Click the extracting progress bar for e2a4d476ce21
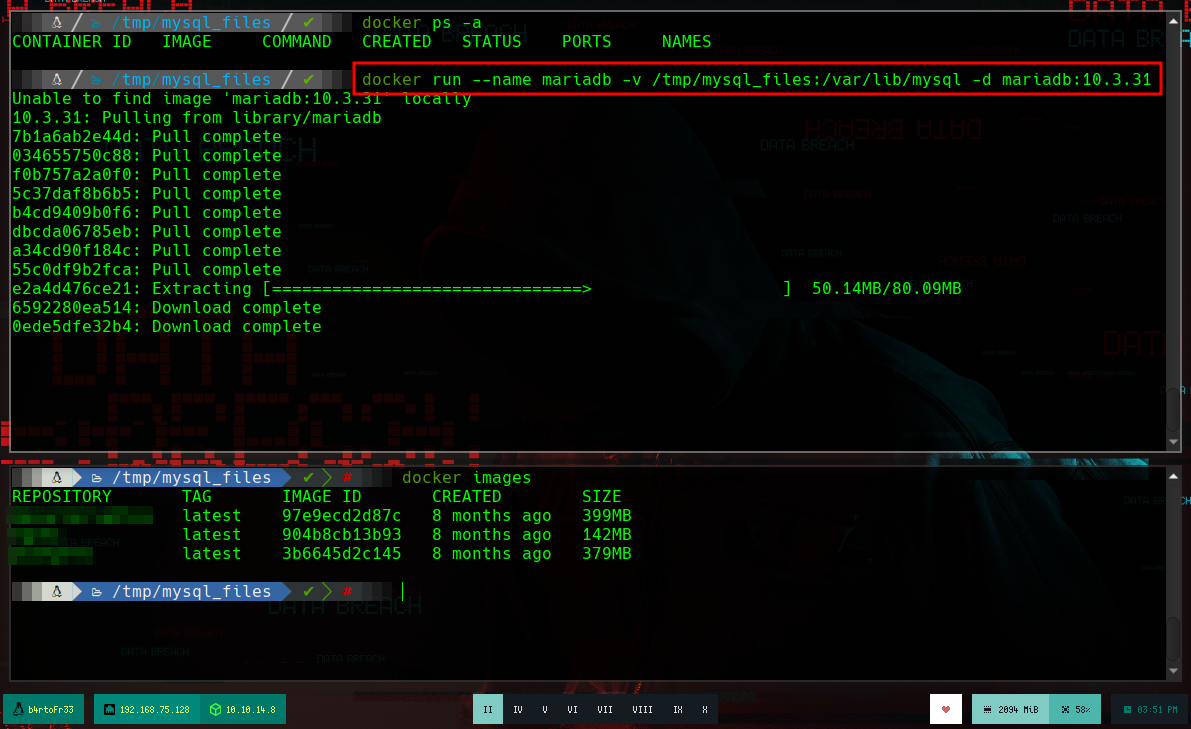 click(x=527, y=289)
